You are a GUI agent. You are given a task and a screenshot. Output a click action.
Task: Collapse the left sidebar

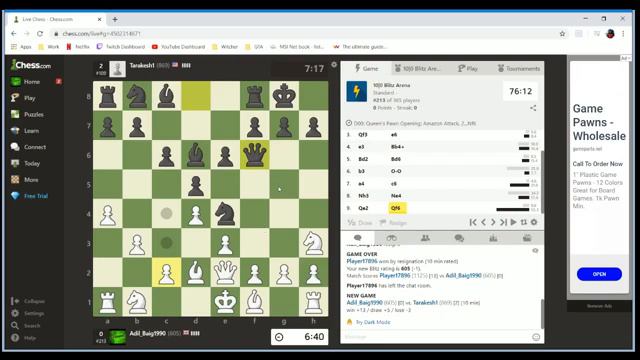point(29,301)
